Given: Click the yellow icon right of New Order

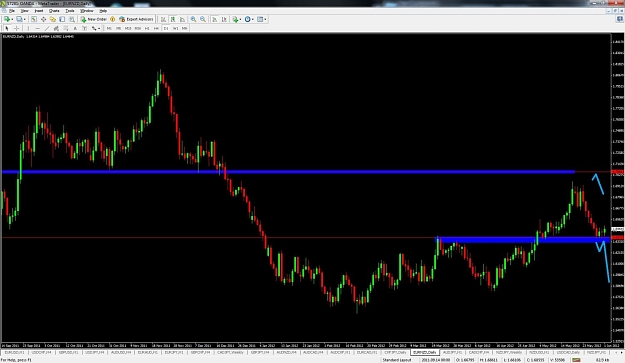Looking at the screenshot, I should pos(112,19).
